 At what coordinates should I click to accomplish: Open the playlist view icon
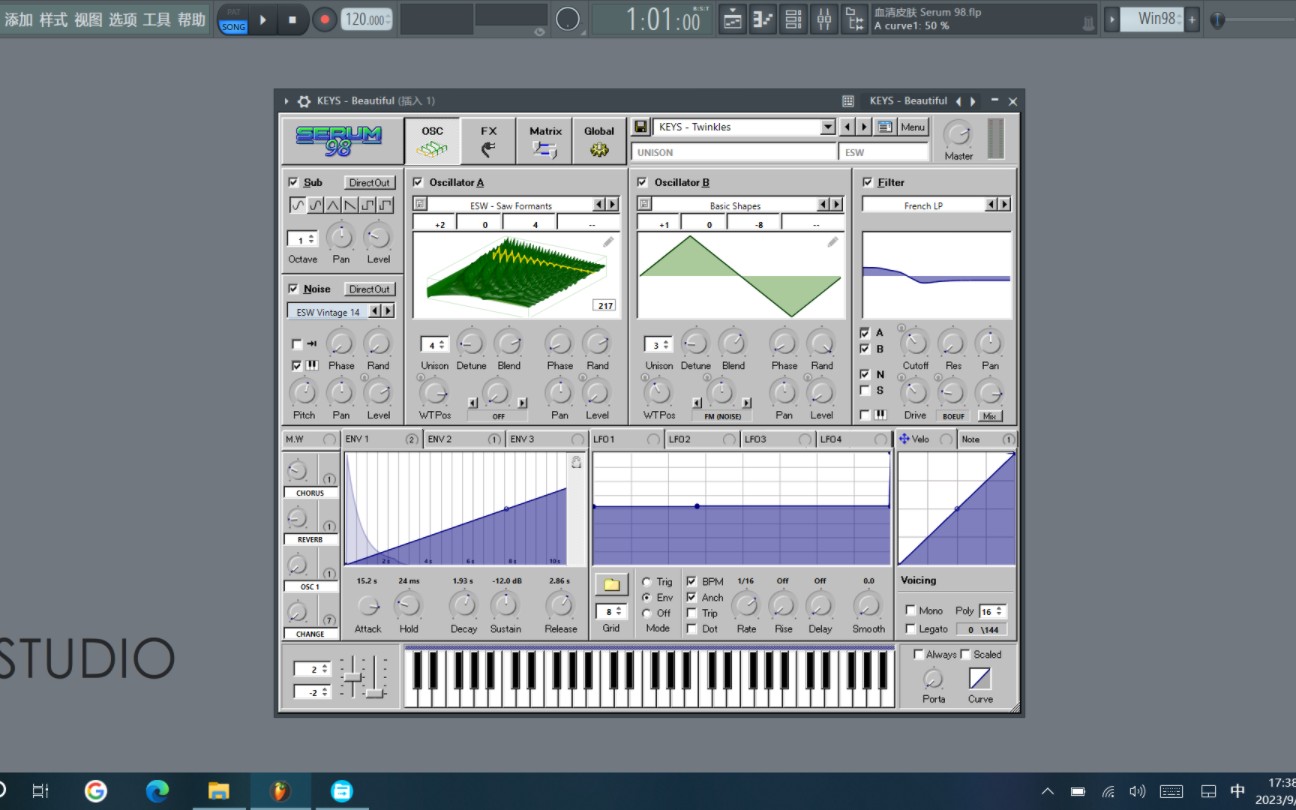click(733, 19)
